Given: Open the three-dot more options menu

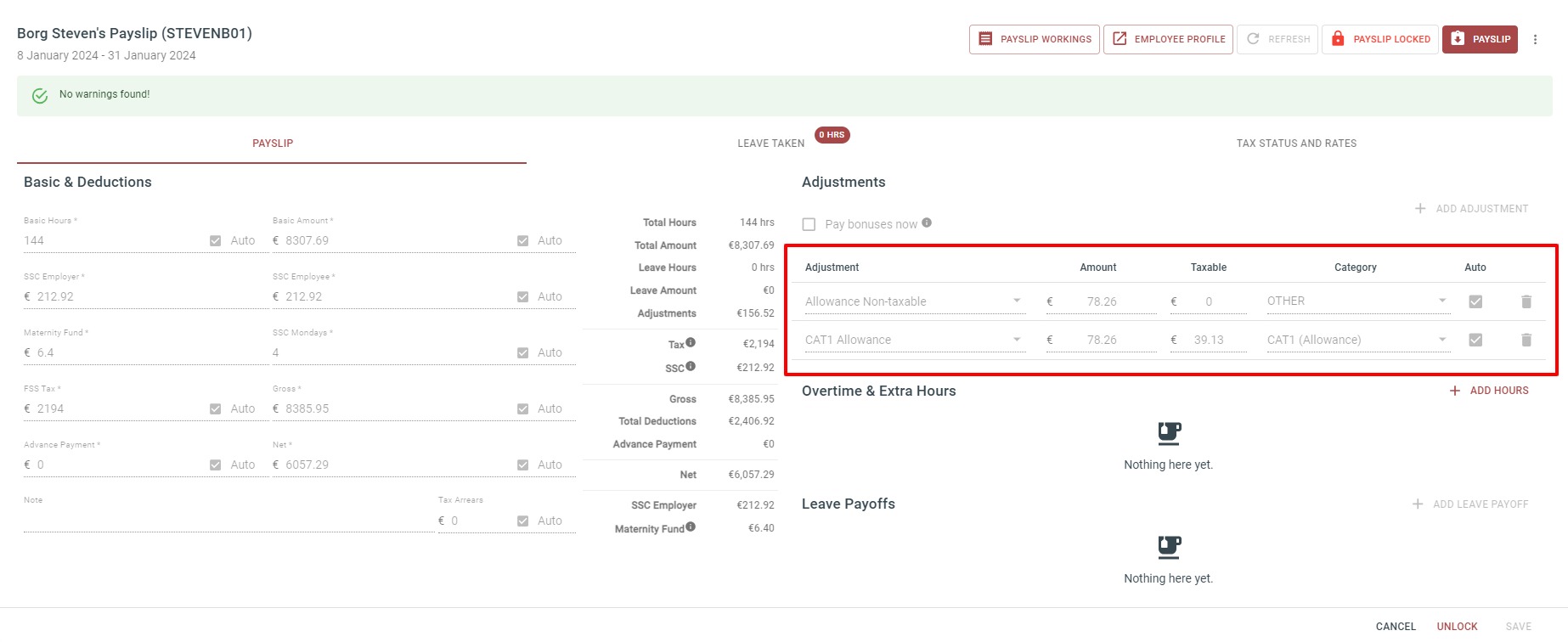Looking at the screenshot, I should pyautogui.click(x=1535, y=39).
